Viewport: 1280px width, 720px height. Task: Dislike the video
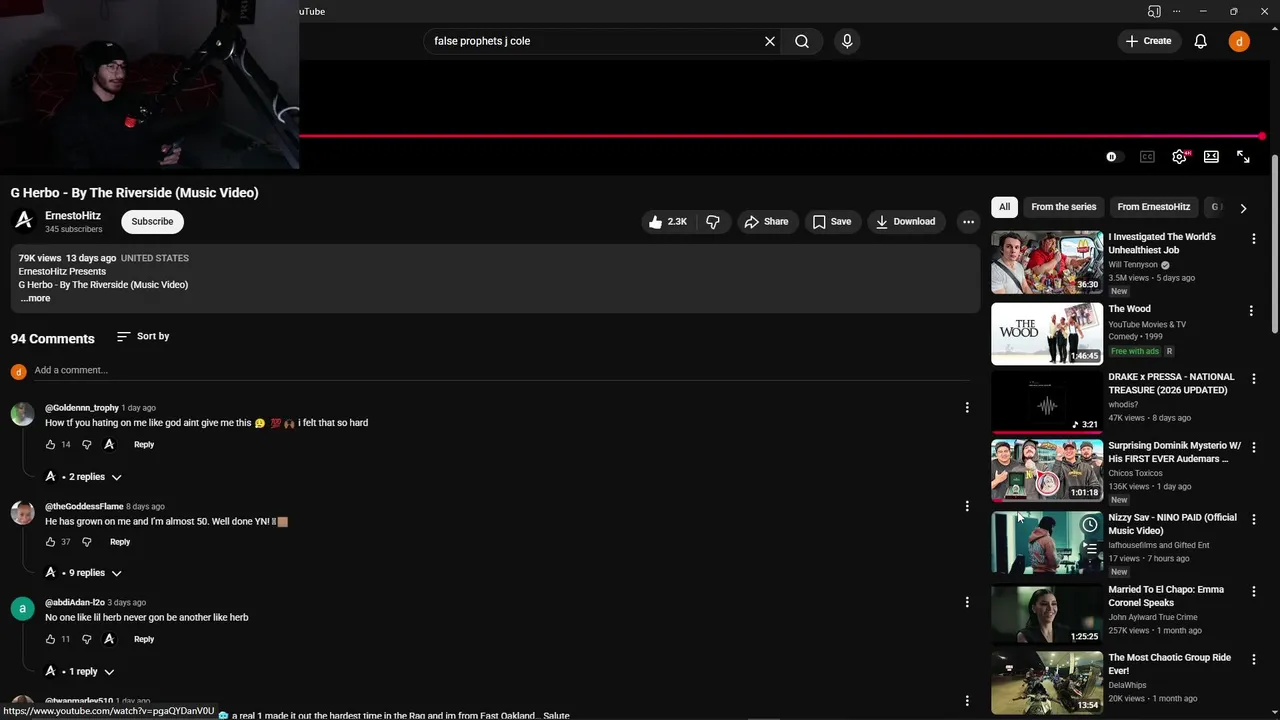tap(713, 221)
